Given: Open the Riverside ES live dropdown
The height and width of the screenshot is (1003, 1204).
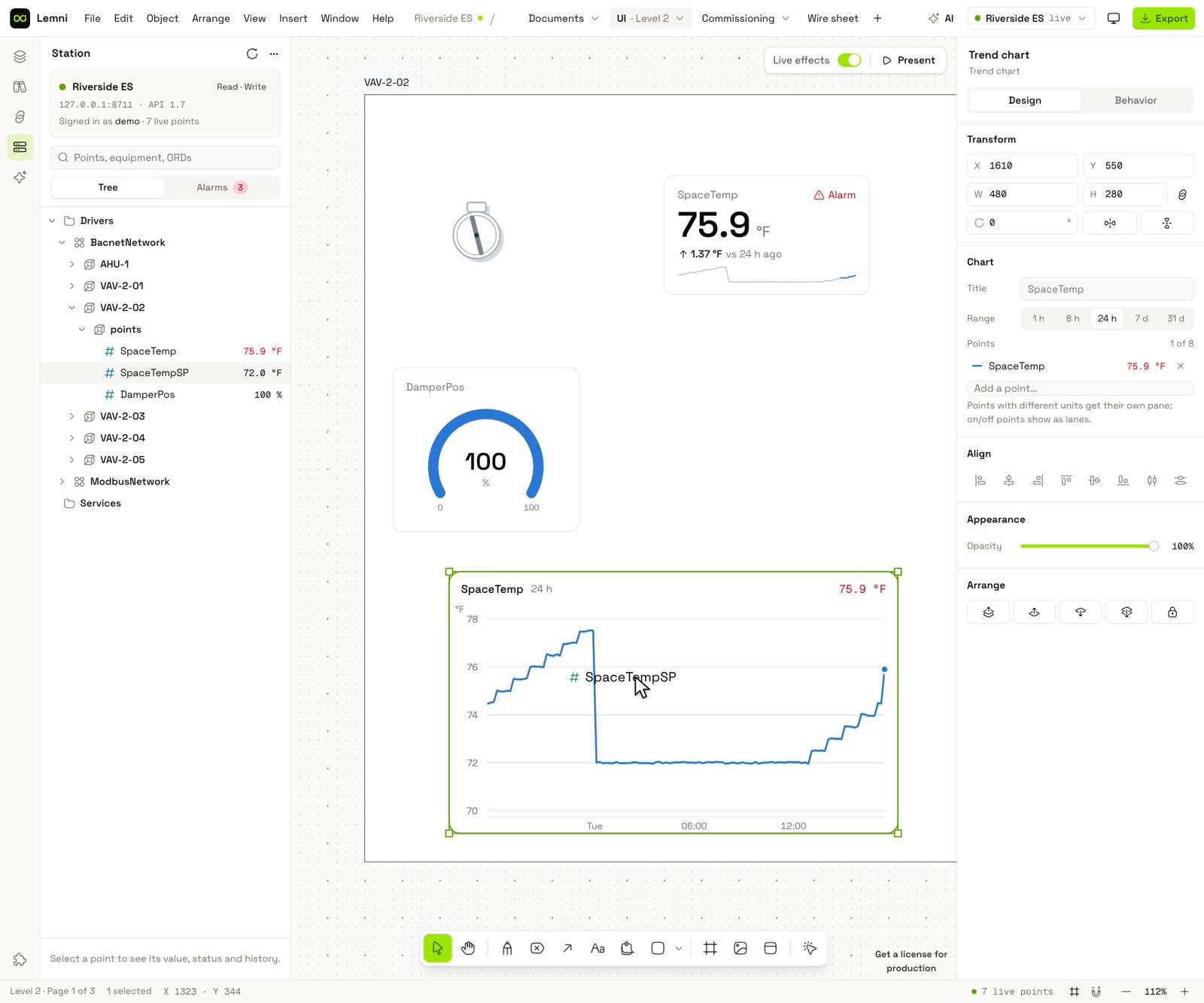Looking at the screenshot, I should pyautogui.click(x=1031, y=18).
